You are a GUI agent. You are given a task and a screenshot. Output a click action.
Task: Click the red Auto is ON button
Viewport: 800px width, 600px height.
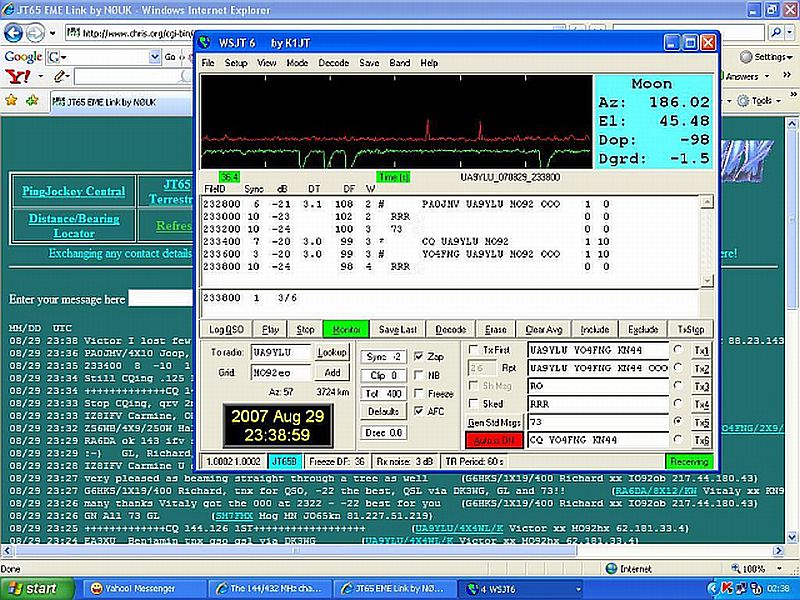(x=494, y=441)
